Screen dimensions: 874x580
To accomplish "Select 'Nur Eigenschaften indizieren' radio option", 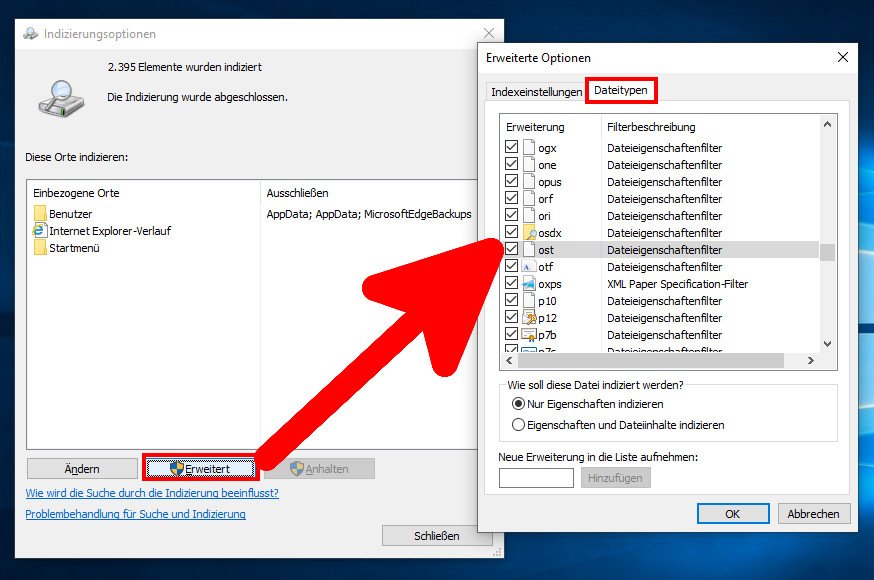I will [x=518, y=404].
